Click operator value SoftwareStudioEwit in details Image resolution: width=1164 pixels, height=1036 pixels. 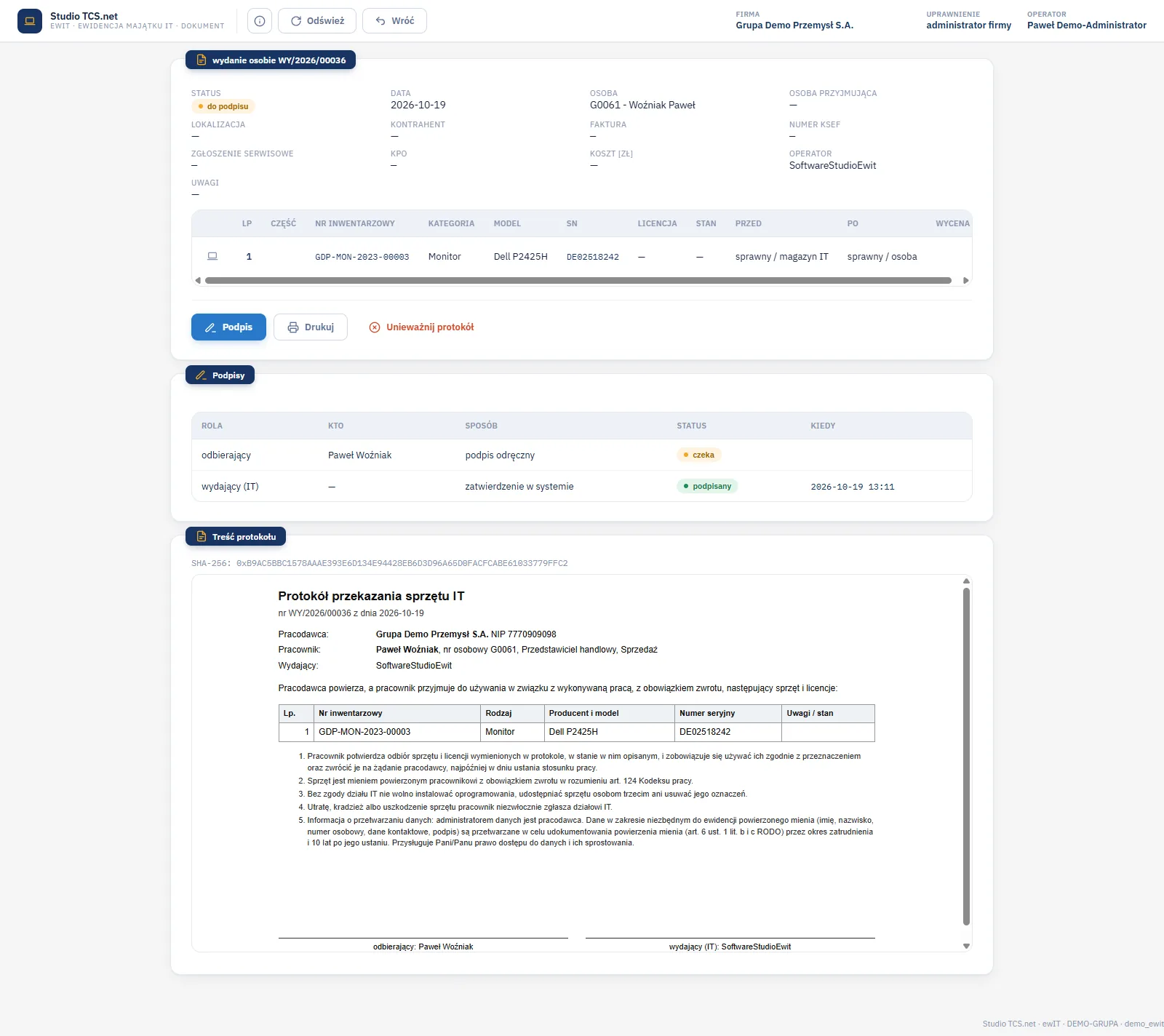(x=832, y=165)
